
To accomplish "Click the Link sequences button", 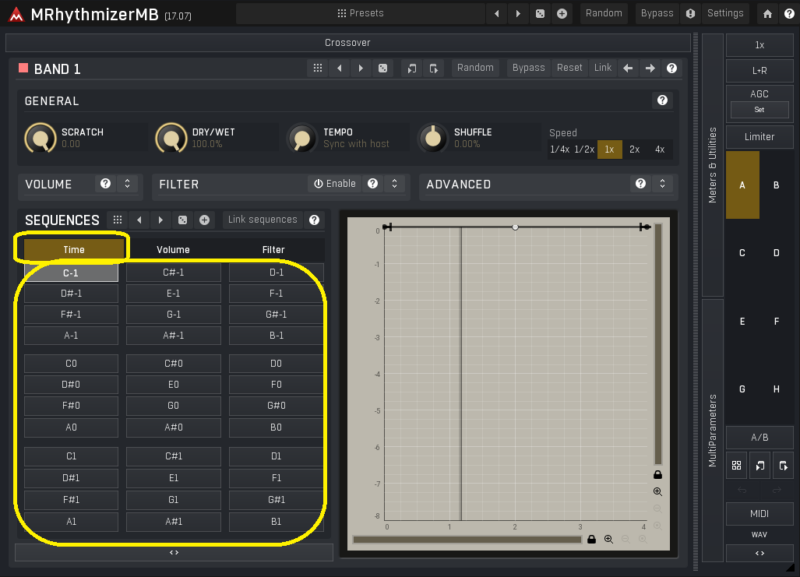I will 262,220.
